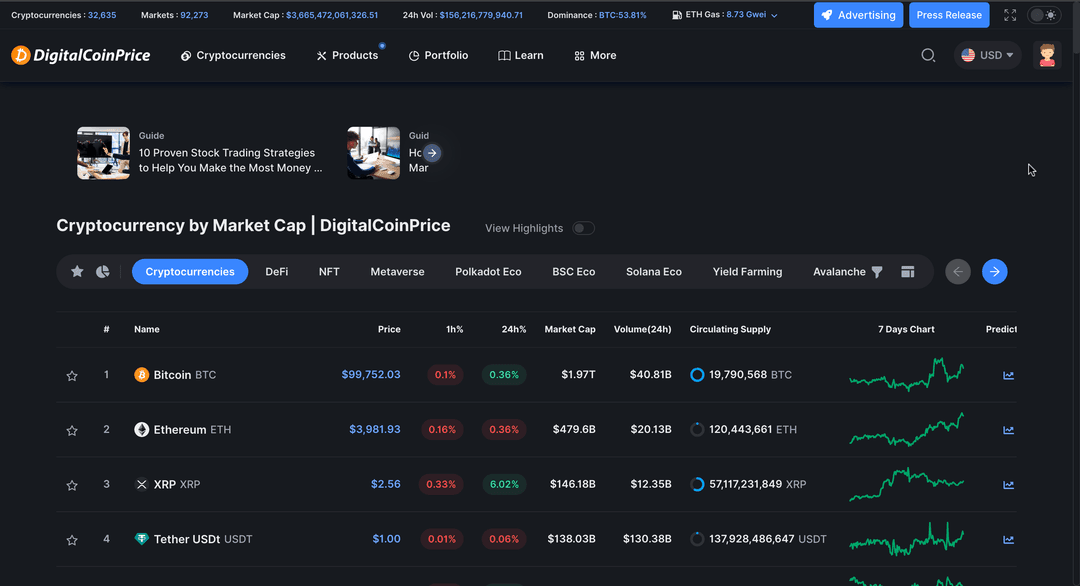Click the news carousel next arrow
Viewport: 1080px width, 586px height.
pos(432,153)
